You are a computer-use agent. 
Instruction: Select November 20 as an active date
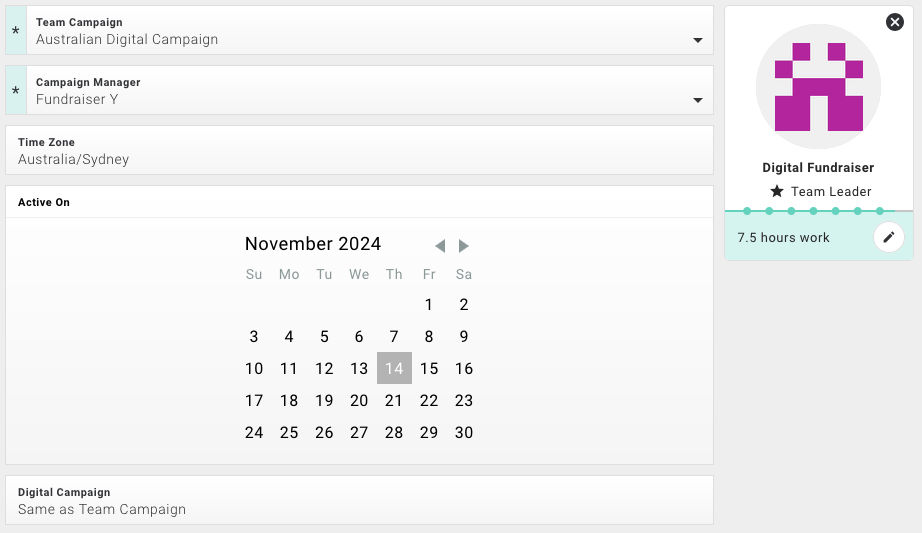tap(359, 401)
